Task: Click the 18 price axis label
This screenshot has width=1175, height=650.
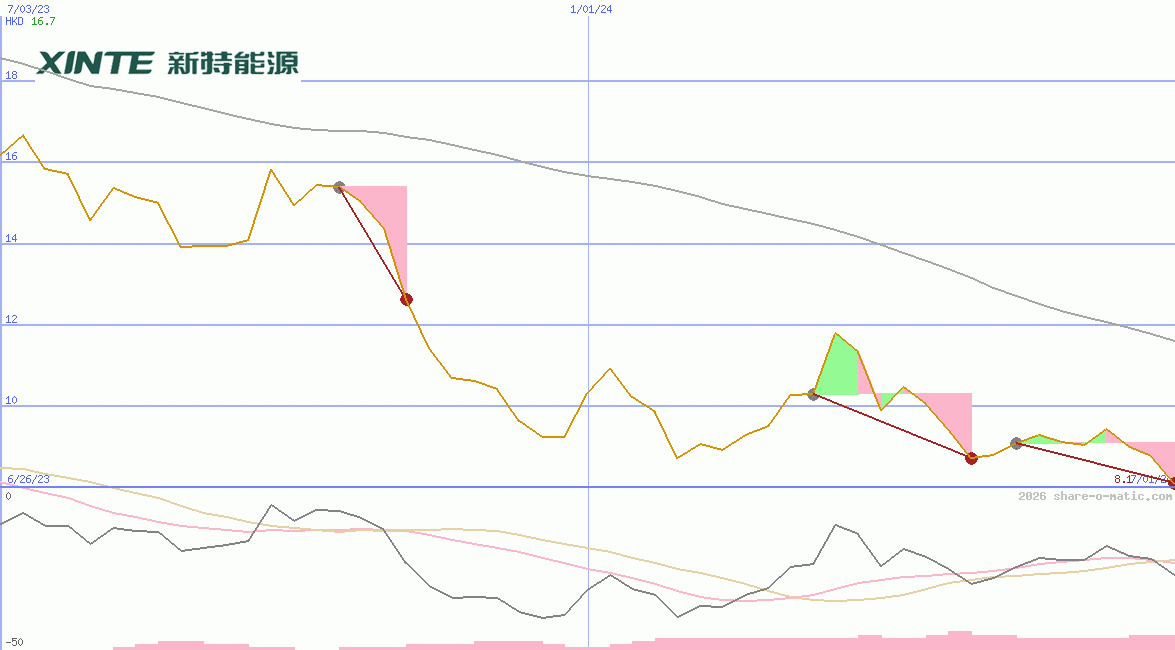Action: pyautogui.click(x=11, y=75)
